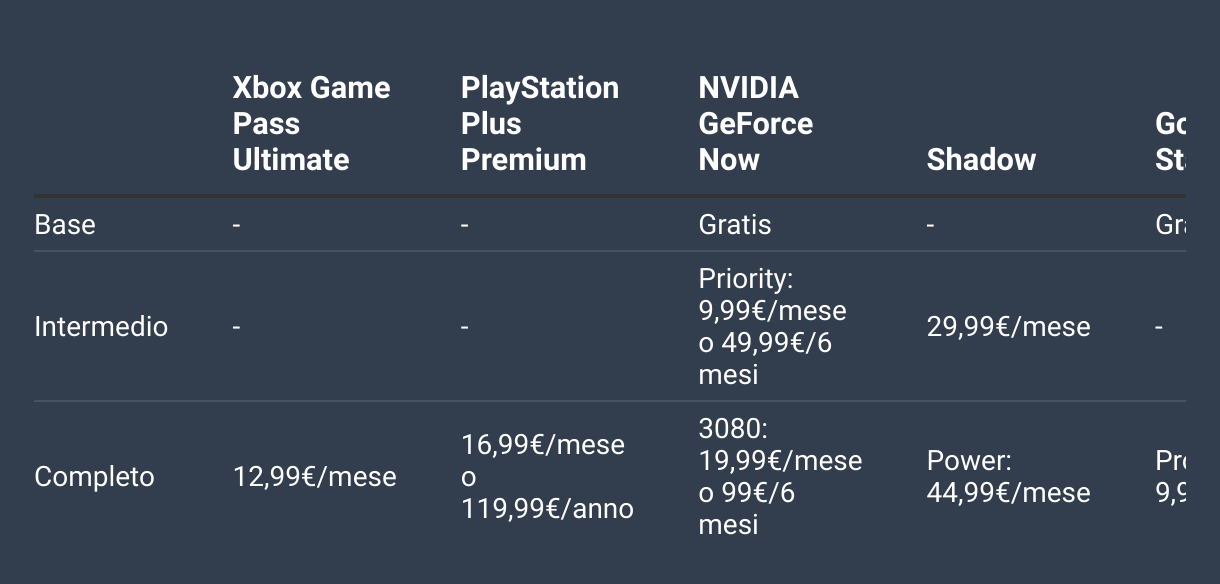Click the Gratis cell under NVIDIA GeForce Now
This screenshot has height=584, width=1220.
point(735,224)
